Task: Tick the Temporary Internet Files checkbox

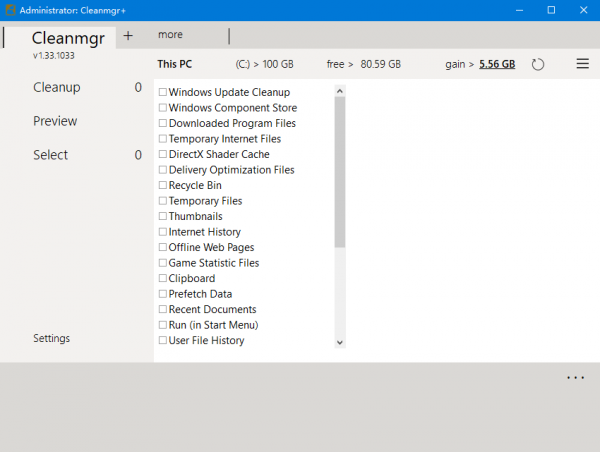Action: tap(163, 139)
